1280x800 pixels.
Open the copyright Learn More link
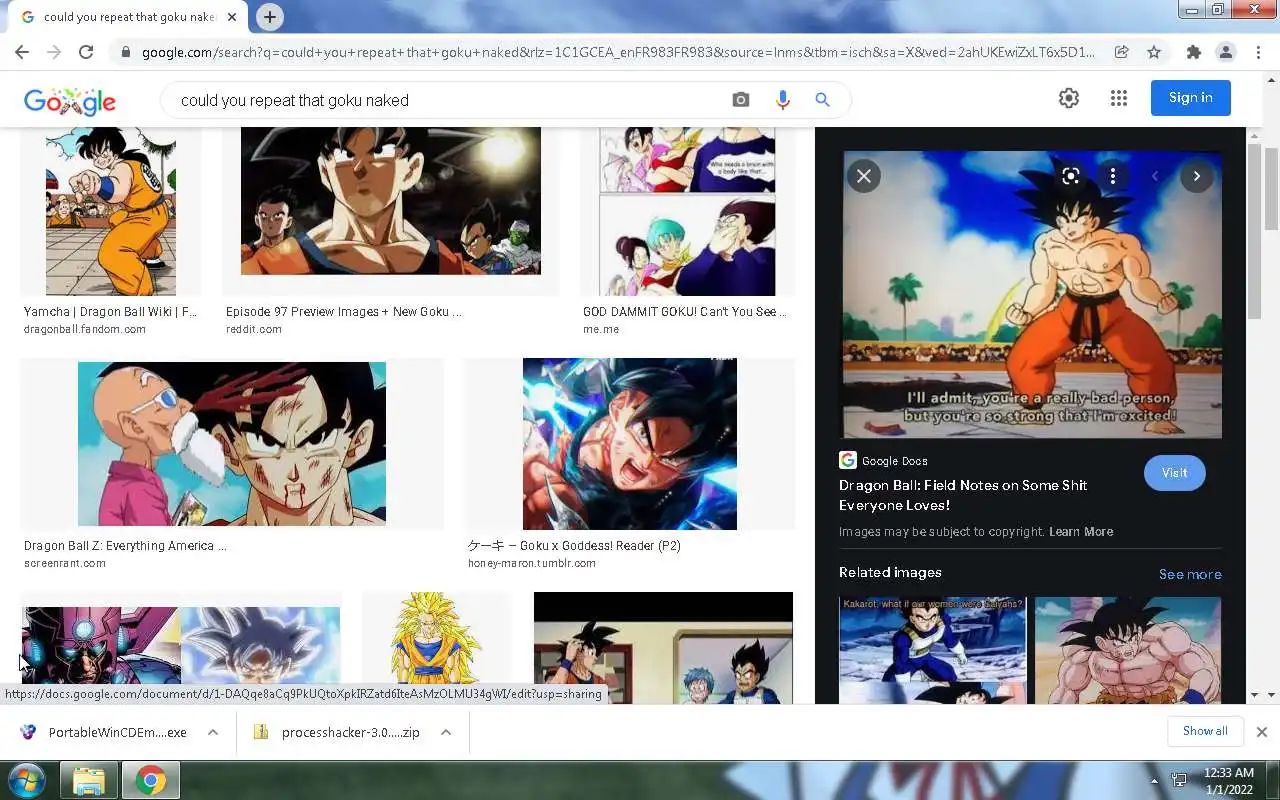pyautogui.click(x=1081, y=532)
